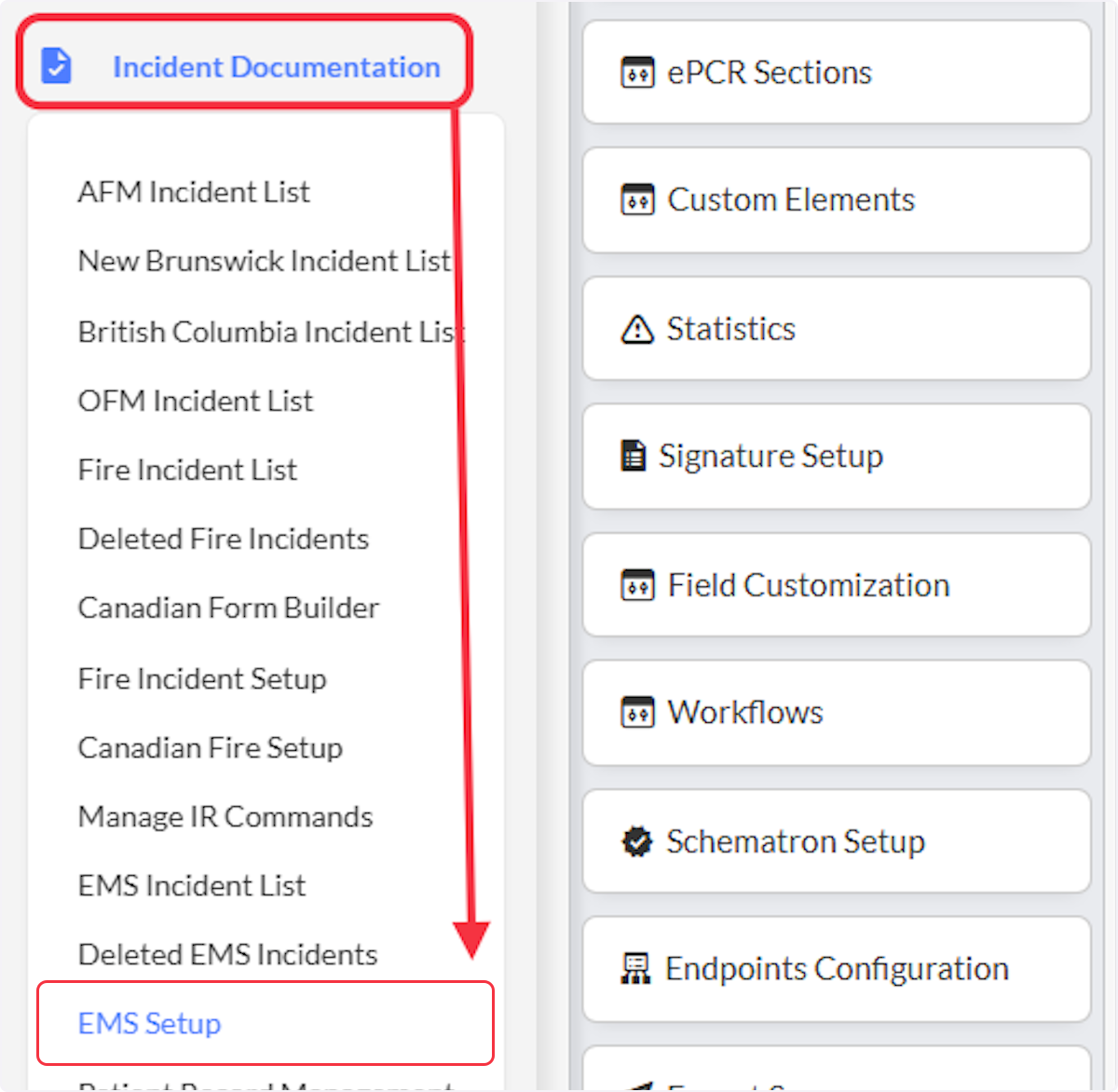Open New Brunswick Incident List
The height and width of the screenshot is (1092, 1118).
point(265,261)
